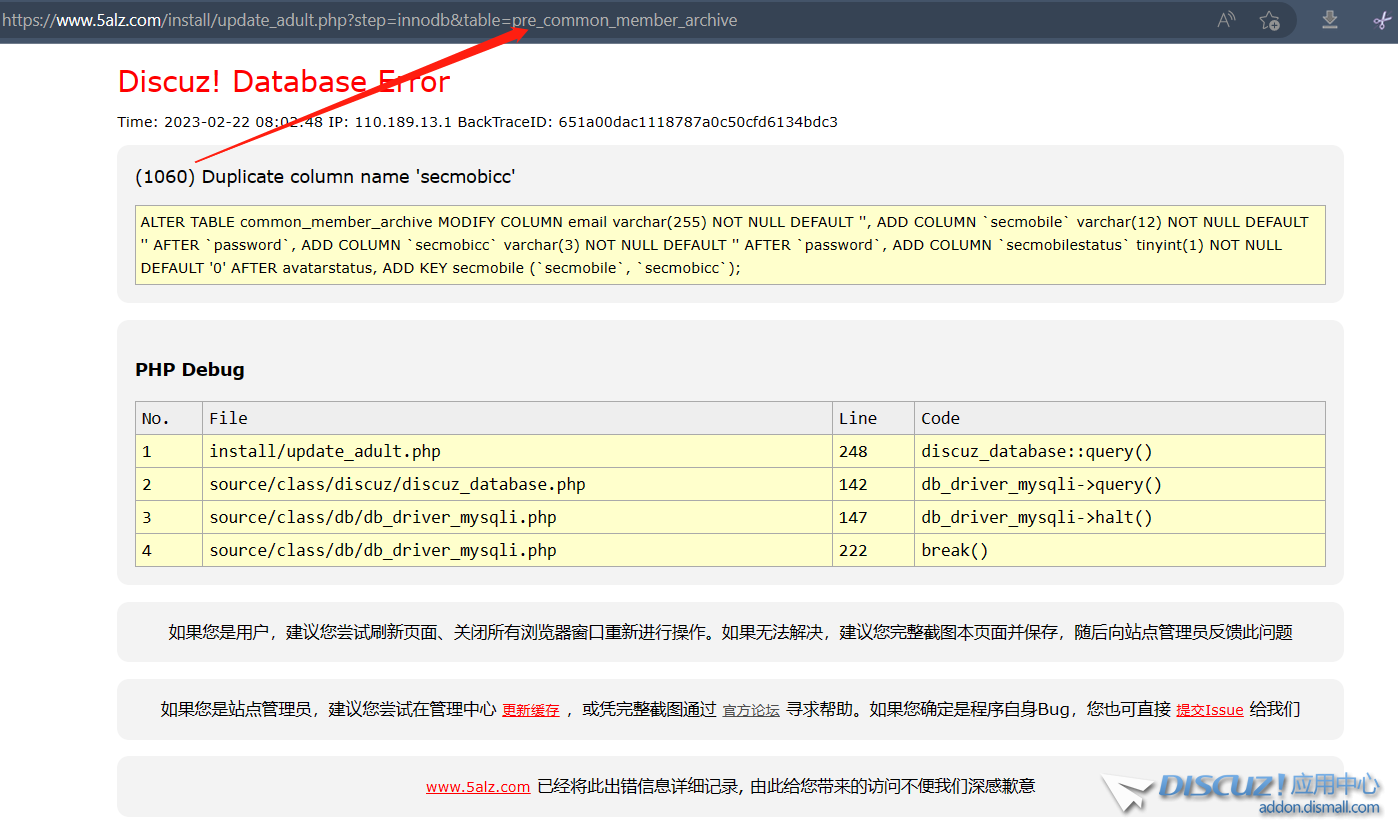This screenshot has height=833, width=1398.
Task: Click 'db_driver_mysqli->halt()' code cell
Action: click(x=1120, y=517)
